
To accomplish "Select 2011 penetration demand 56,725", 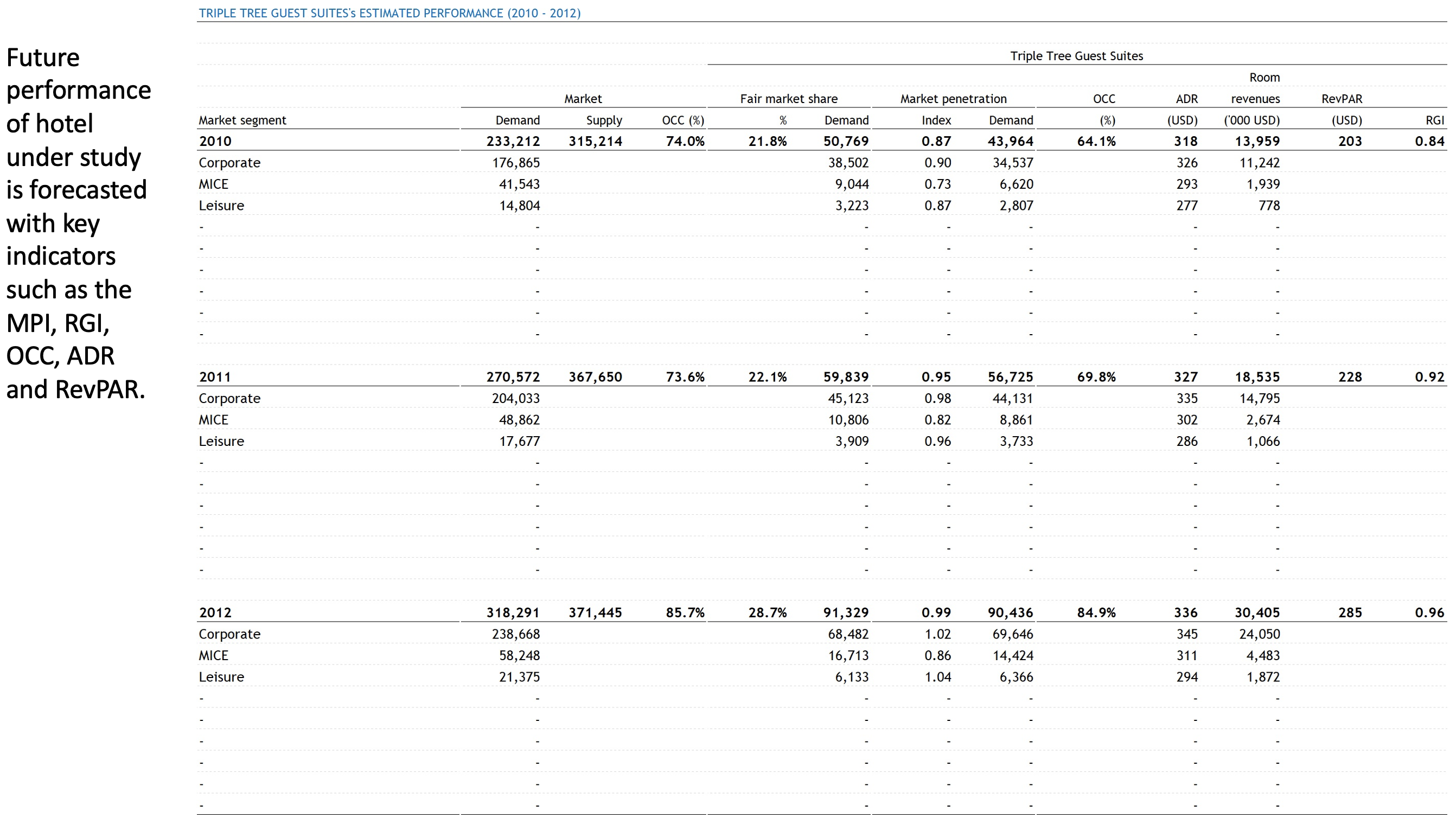I will tap(1010, 377).
